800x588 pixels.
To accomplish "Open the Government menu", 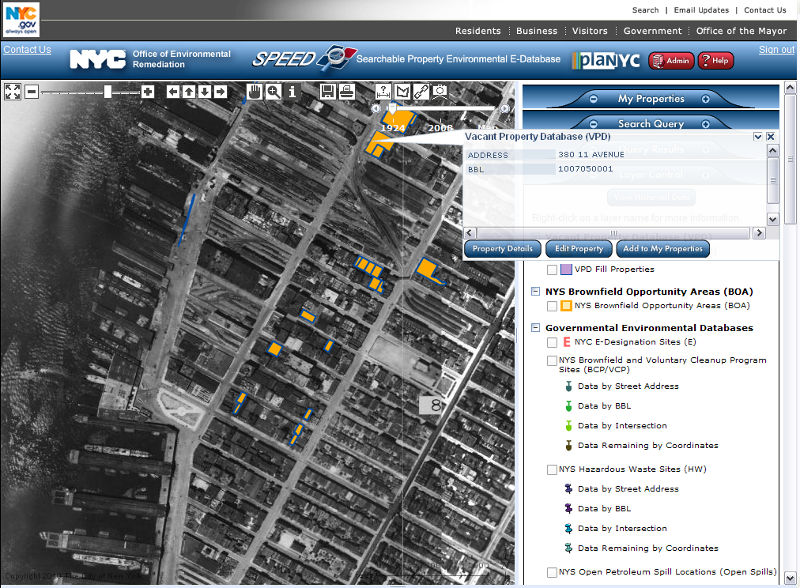I will point(653,31).
